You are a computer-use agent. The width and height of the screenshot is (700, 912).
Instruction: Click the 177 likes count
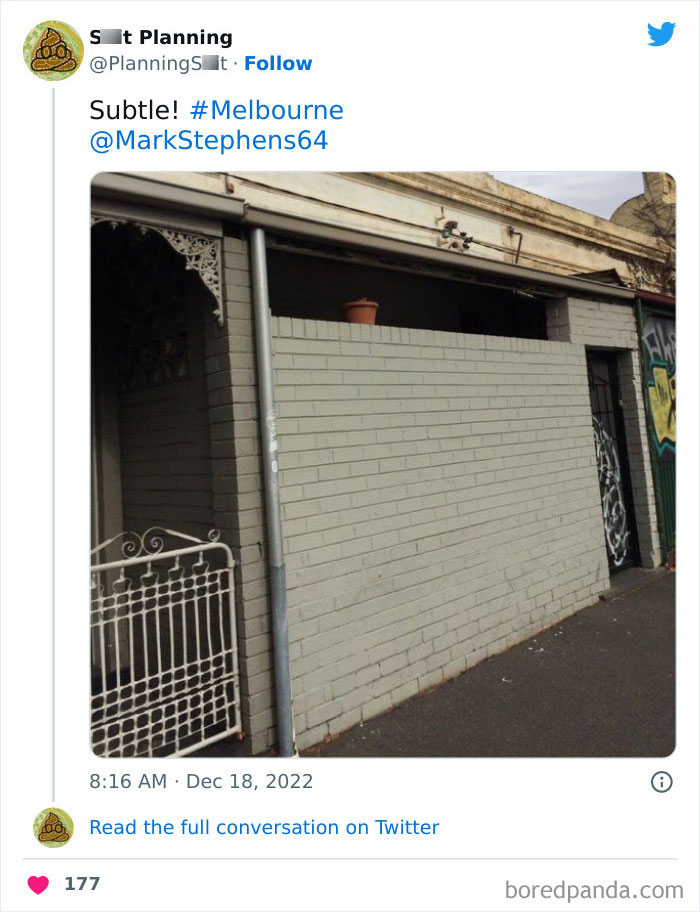[x=82, y=884]
